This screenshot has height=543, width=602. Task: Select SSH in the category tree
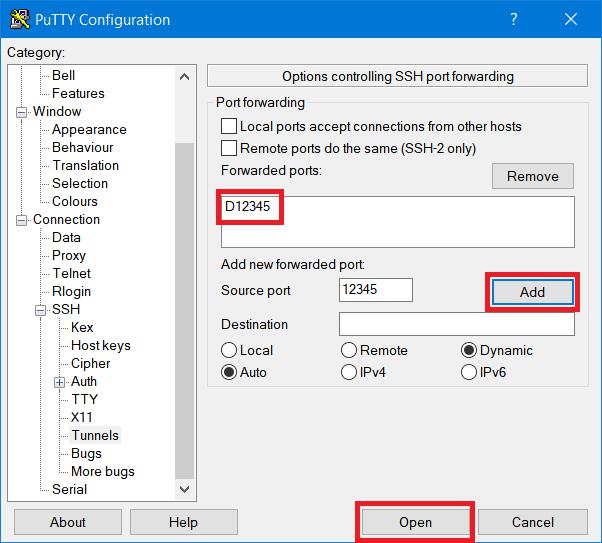66,310
